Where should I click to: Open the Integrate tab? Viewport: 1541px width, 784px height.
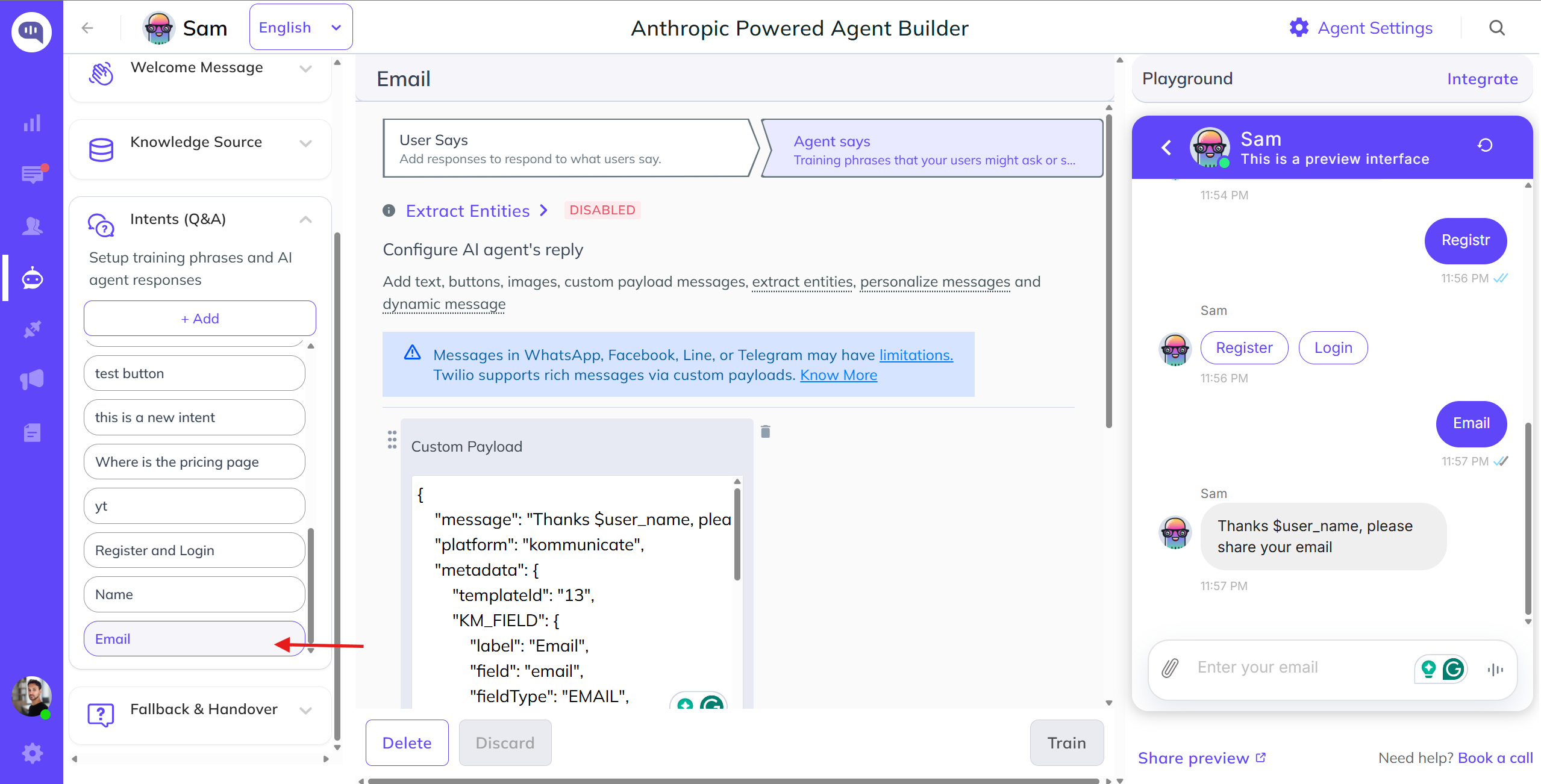(x=1482, y=79)
